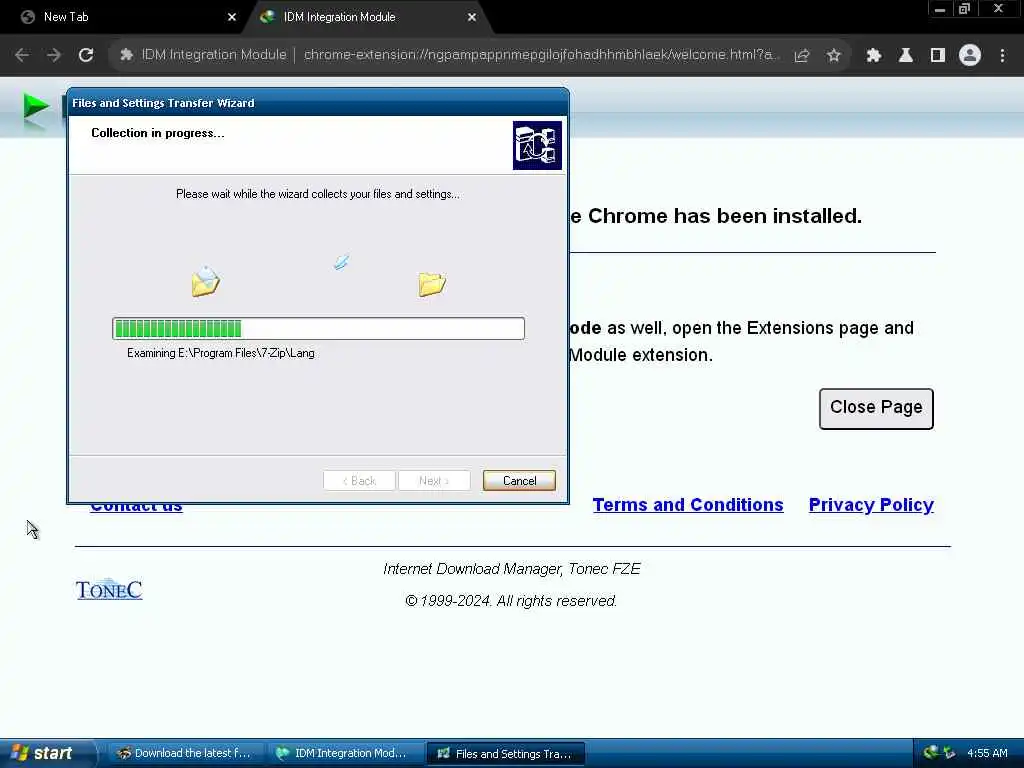Switch to Files and Settings Transfer taskbar item
The height and width of the screenshot is (768, 1024).
505,754
